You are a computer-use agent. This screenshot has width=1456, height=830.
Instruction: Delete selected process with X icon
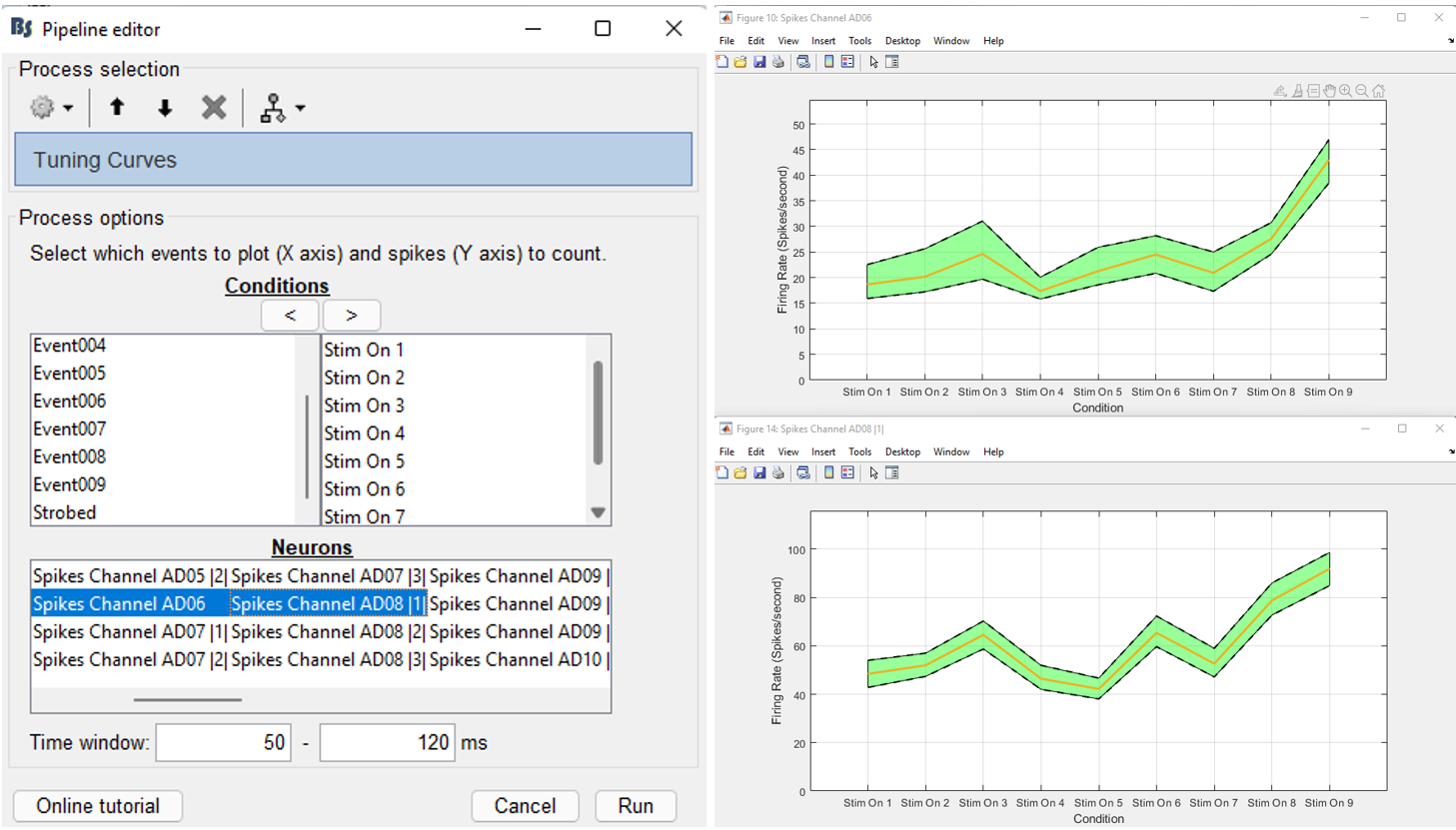[213, 108]
